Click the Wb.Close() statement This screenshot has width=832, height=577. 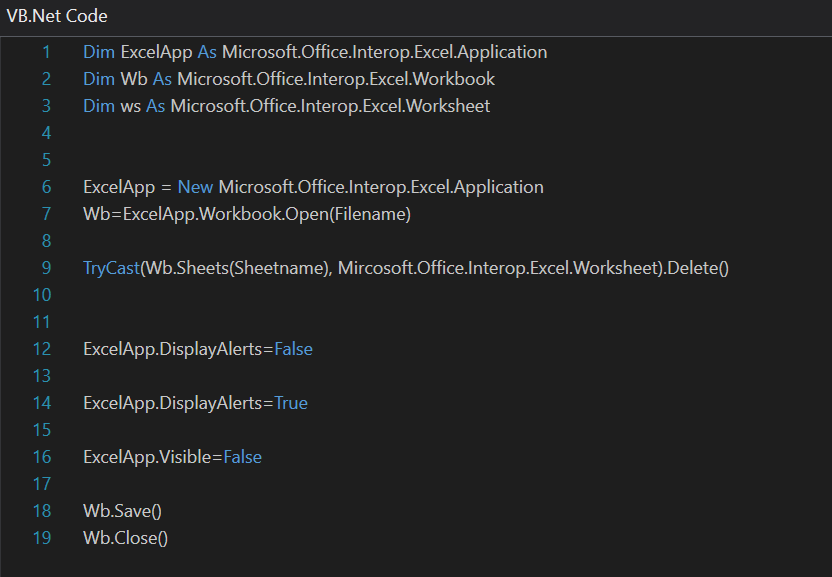coord(125,538)
